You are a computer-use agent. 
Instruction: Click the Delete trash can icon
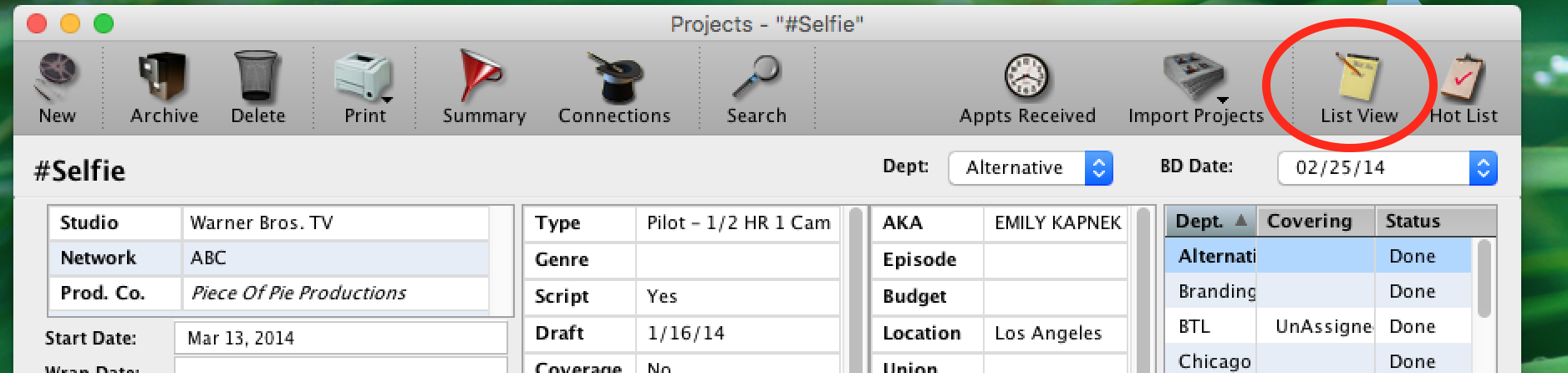(x=257, y=75)
